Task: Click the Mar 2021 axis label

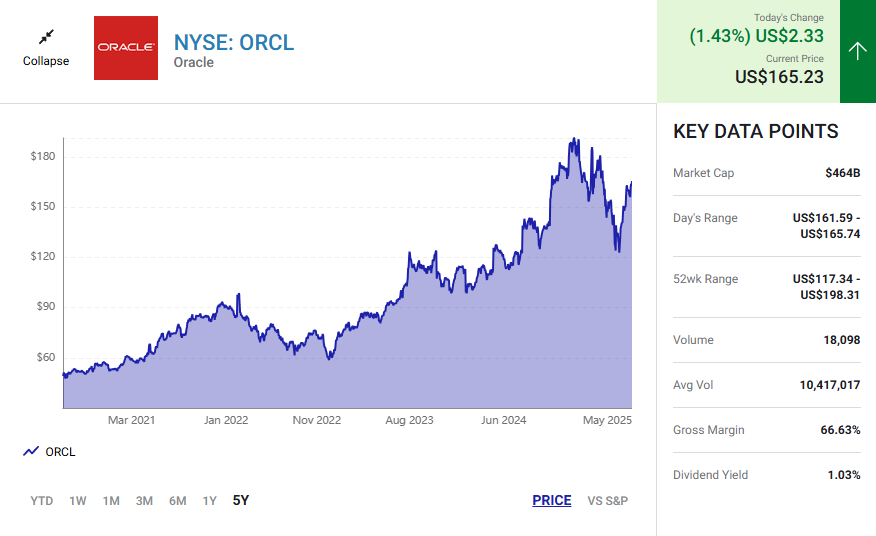Action: (131, 420)
